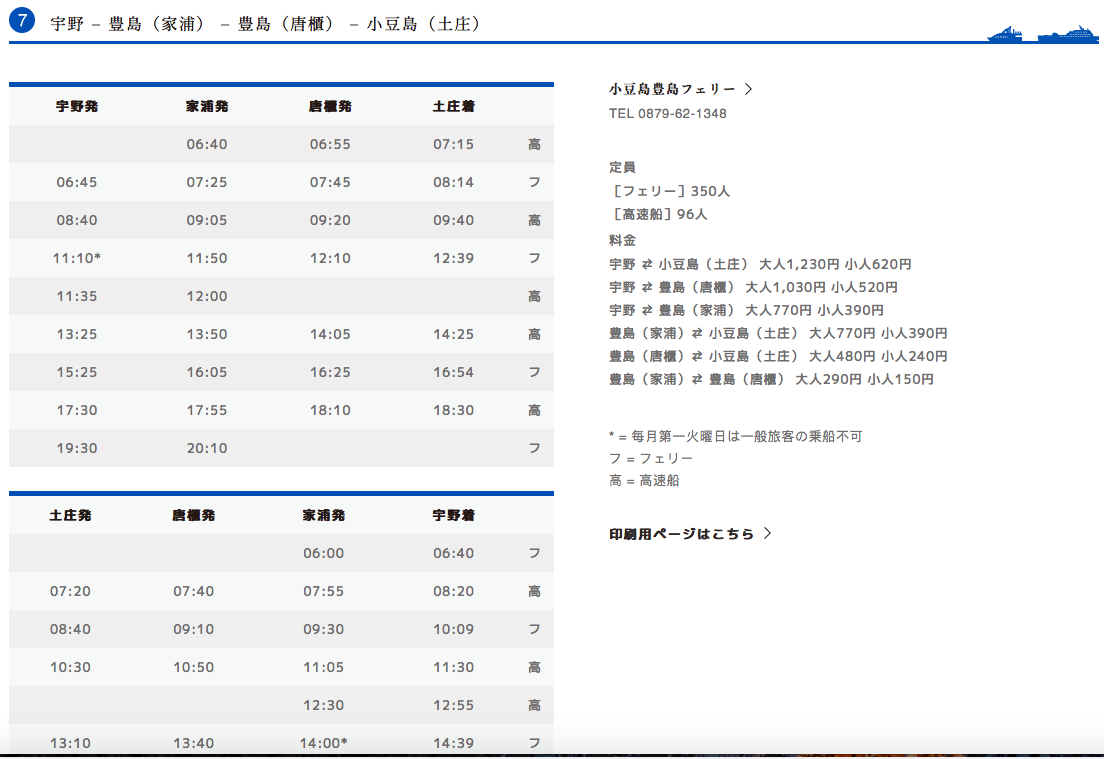Click the phone number 0879-62-1348

click(667, 113)
